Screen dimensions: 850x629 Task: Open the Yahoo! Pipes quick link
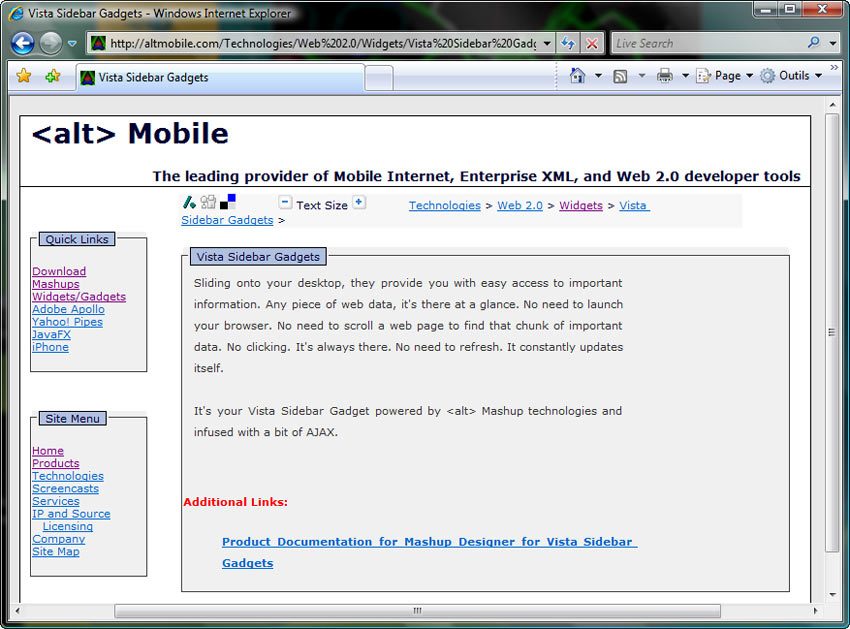click(x=67, y=322)
